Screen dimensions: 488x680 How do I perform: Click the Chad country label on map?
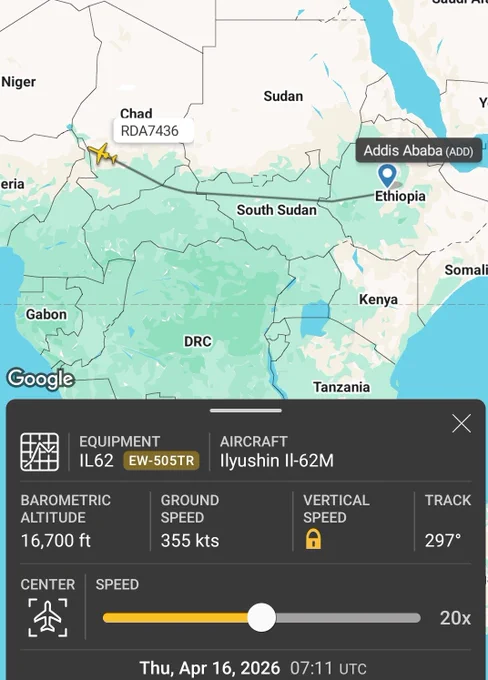coord(136,113)
